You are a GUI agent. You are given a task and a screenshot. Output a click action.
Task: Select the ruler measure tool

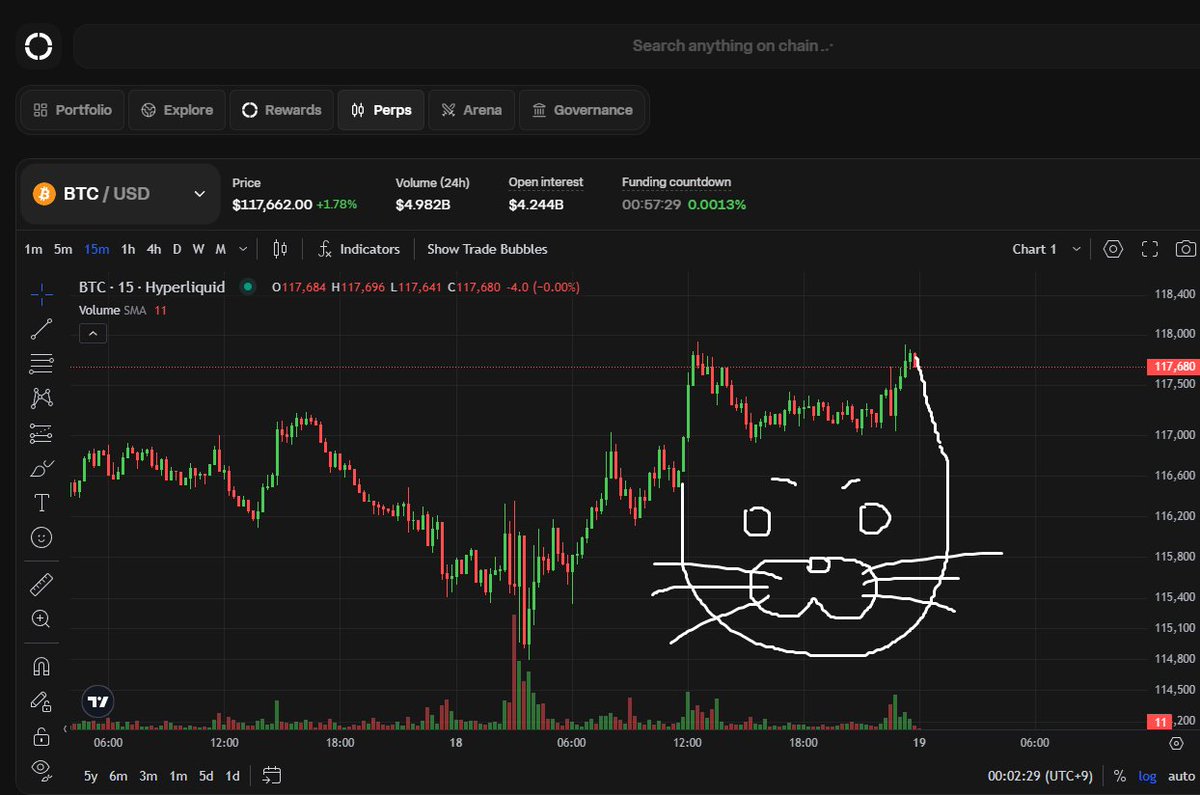coord(41,584)
